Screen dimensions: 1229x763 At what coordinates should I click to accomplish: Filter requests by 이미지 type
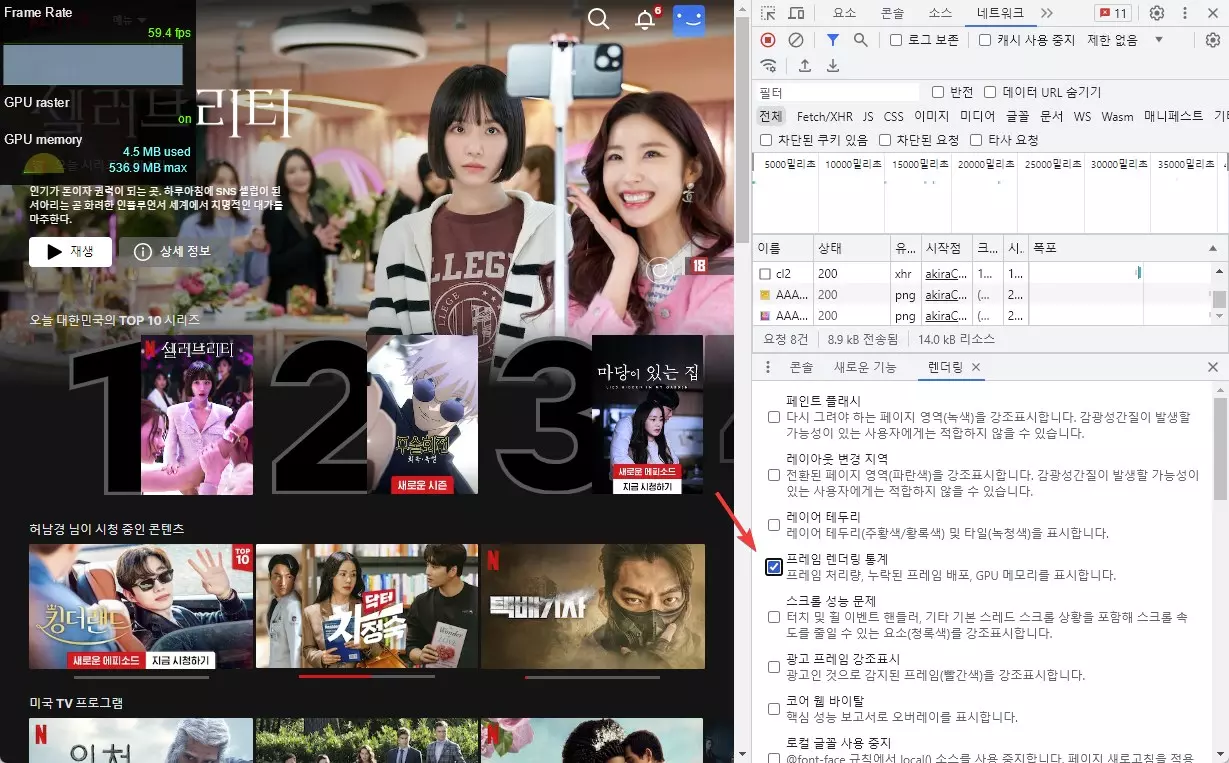[931, 116]
